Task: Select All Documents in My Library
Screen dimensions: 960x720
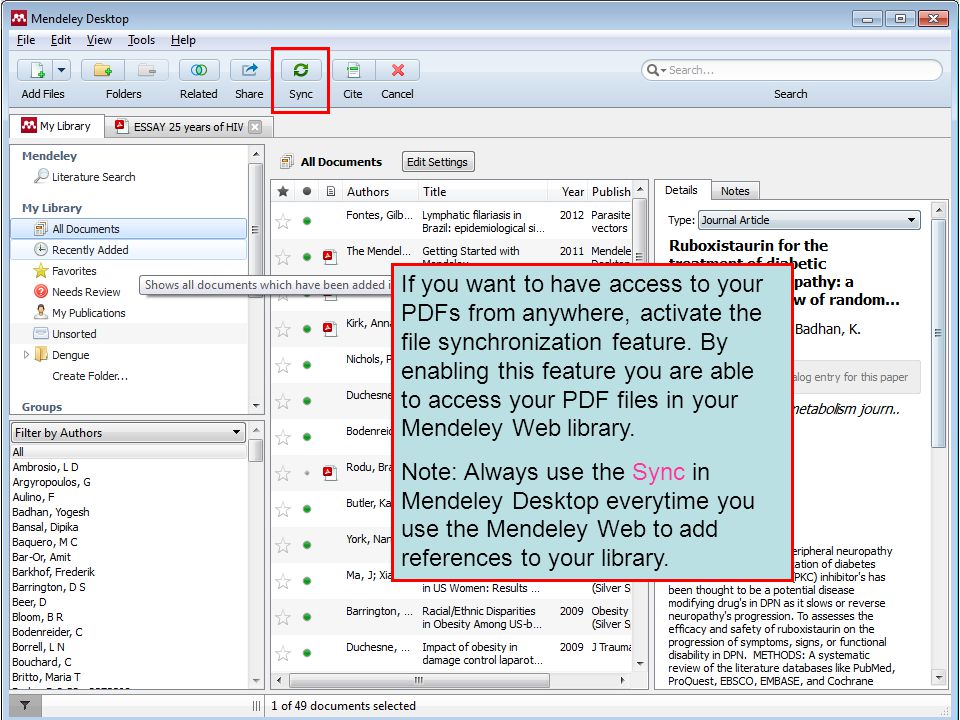Action: coord(129,229)
